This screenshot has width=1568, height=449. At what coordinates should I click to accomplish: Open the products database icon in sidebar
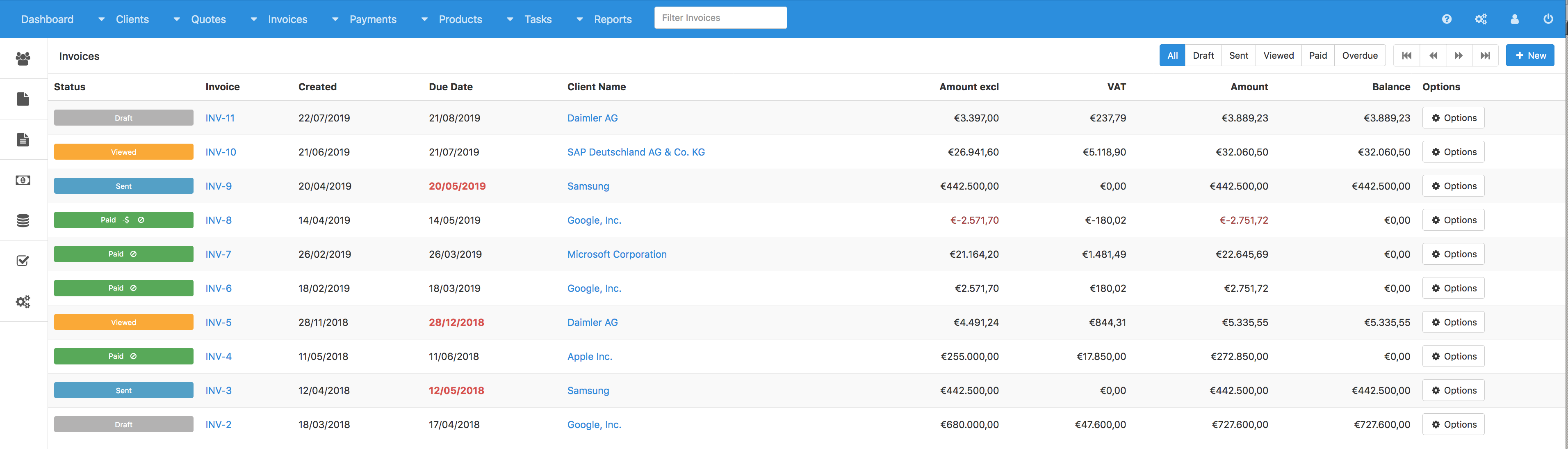point(23,220)
